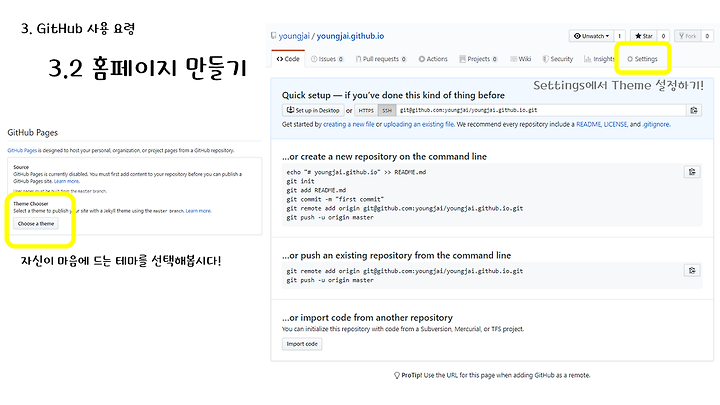720x405 pixels.
Task: Open the Security tab
Action: click(557, 59)
